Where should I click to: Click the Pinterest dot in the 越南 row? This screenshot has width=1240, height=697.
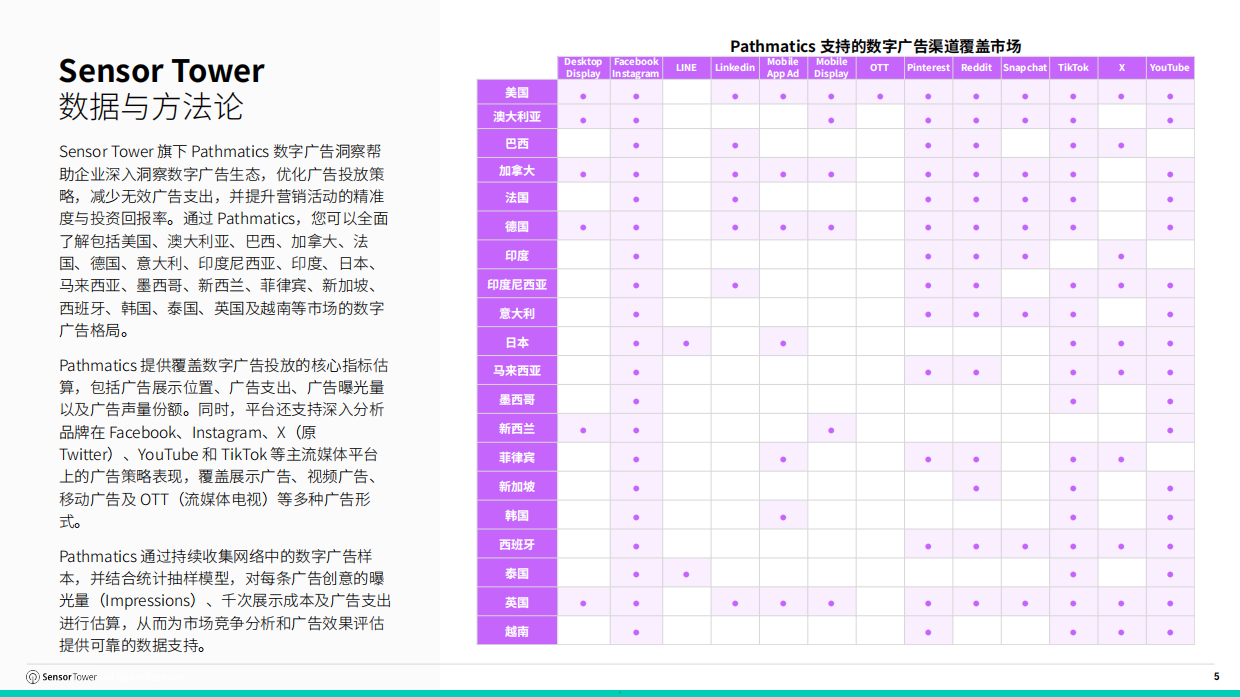pyautogui.click(x=928, y=632)
